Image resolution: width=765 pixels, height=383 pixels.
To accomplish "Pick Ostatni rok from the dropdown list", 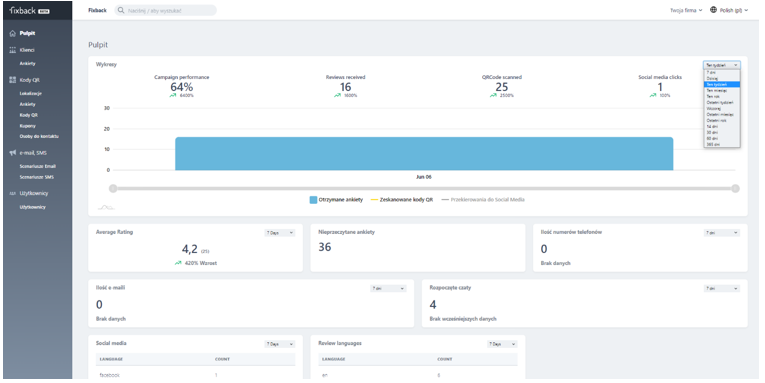I will 722,120.
